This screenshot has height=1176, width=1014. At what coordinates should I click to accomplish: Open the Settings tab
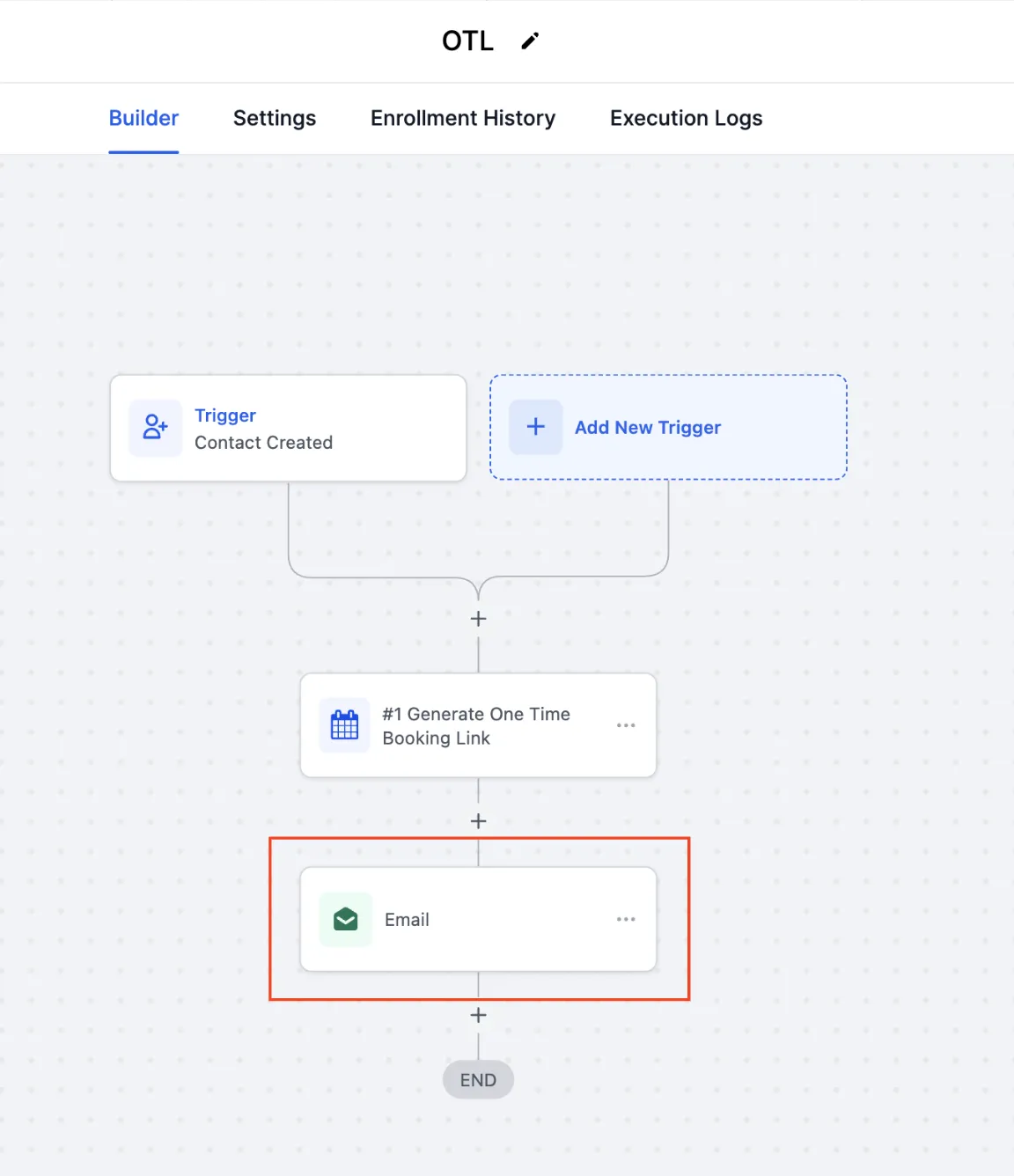click(x=275, y=118)
